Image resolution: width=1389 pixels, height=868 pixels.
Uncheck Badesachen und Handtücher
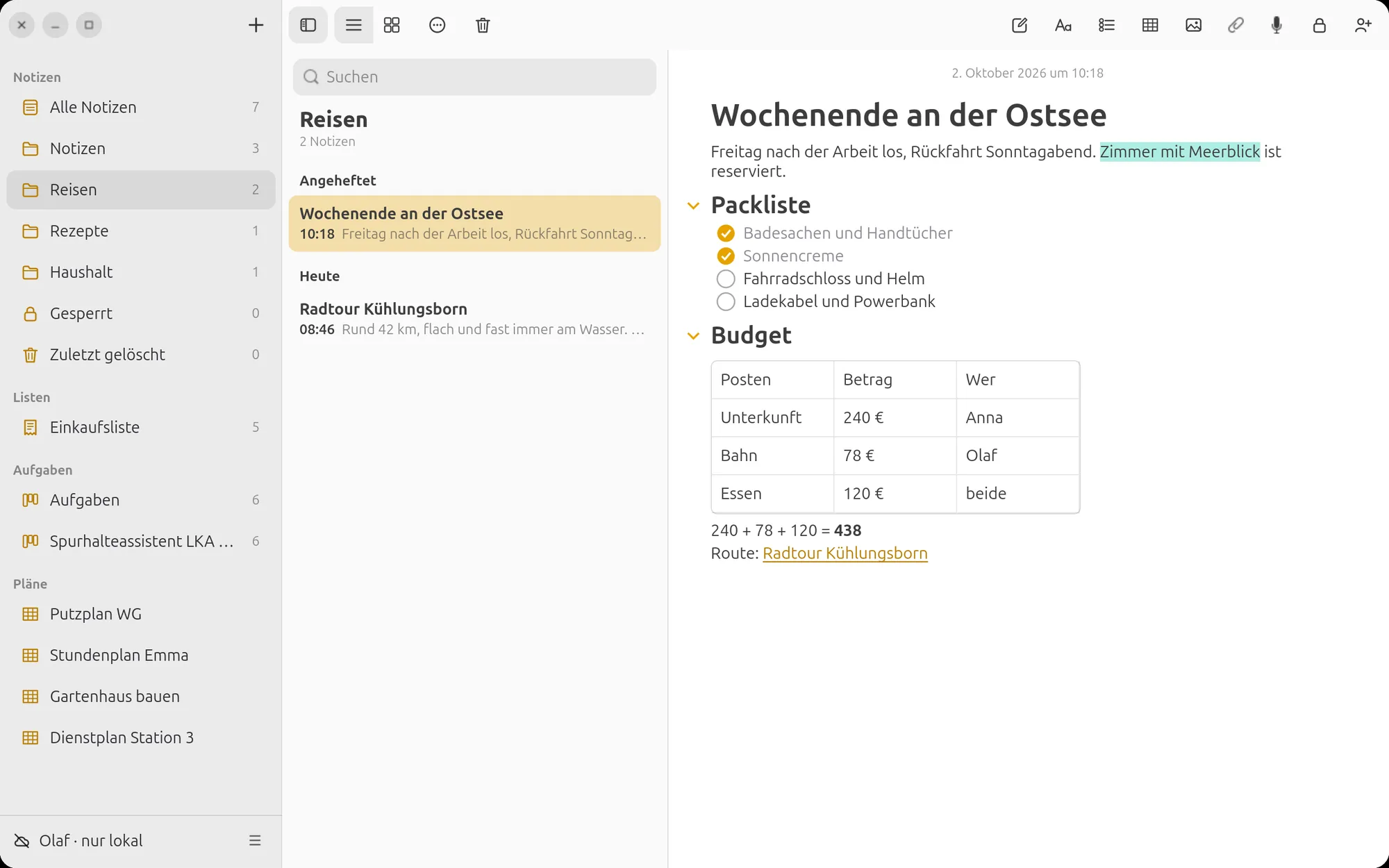point(726,233)
